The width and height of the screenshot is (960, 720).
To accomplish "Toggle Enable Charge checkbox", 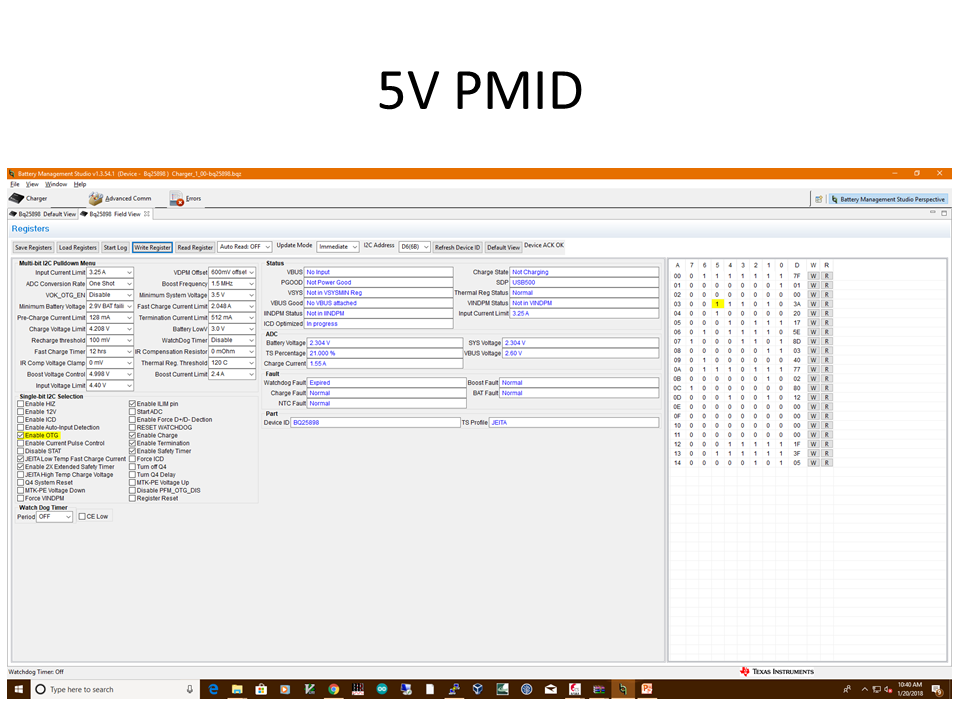I will pyautogui.click(x=132, y=435).
